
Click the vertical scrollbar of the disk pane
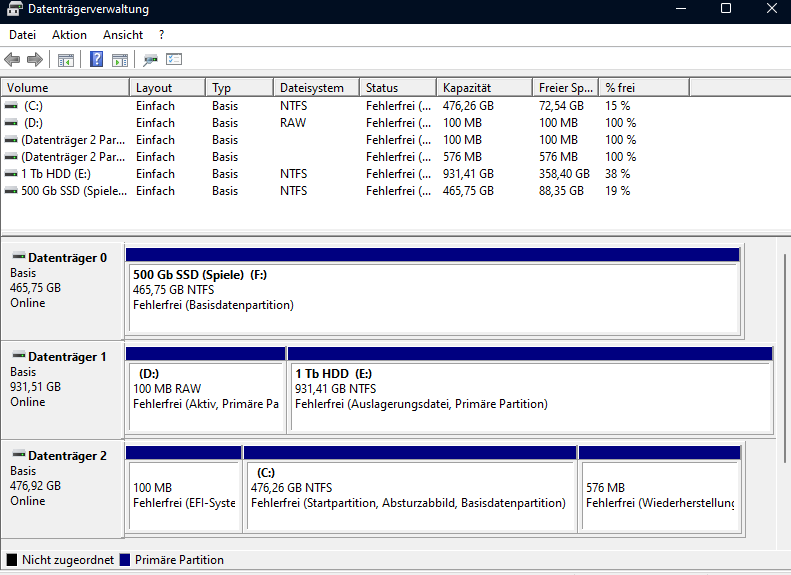pos(784,358)
